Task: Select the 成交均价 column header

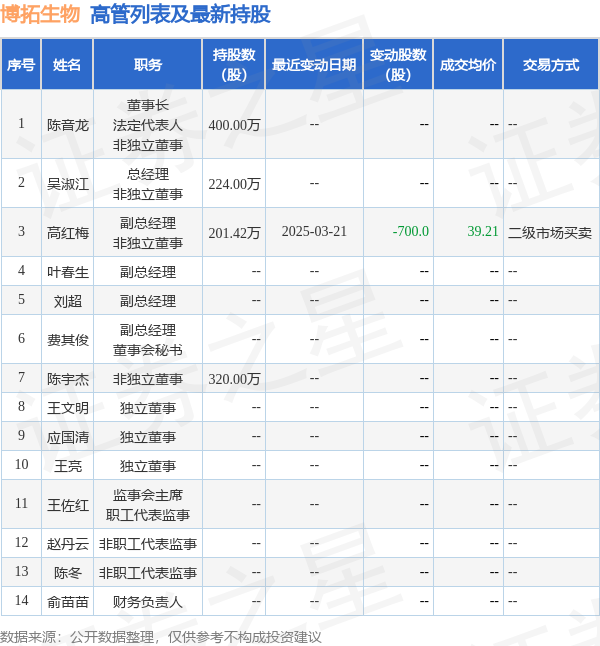Action: [x=468, y=65]
